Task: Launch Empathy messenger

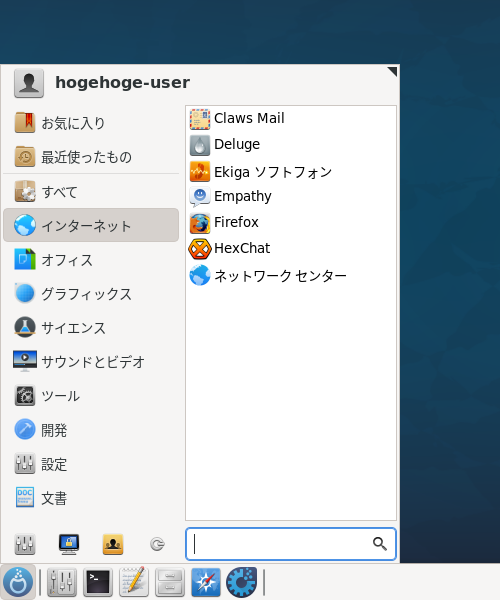Action: point(291,197)
